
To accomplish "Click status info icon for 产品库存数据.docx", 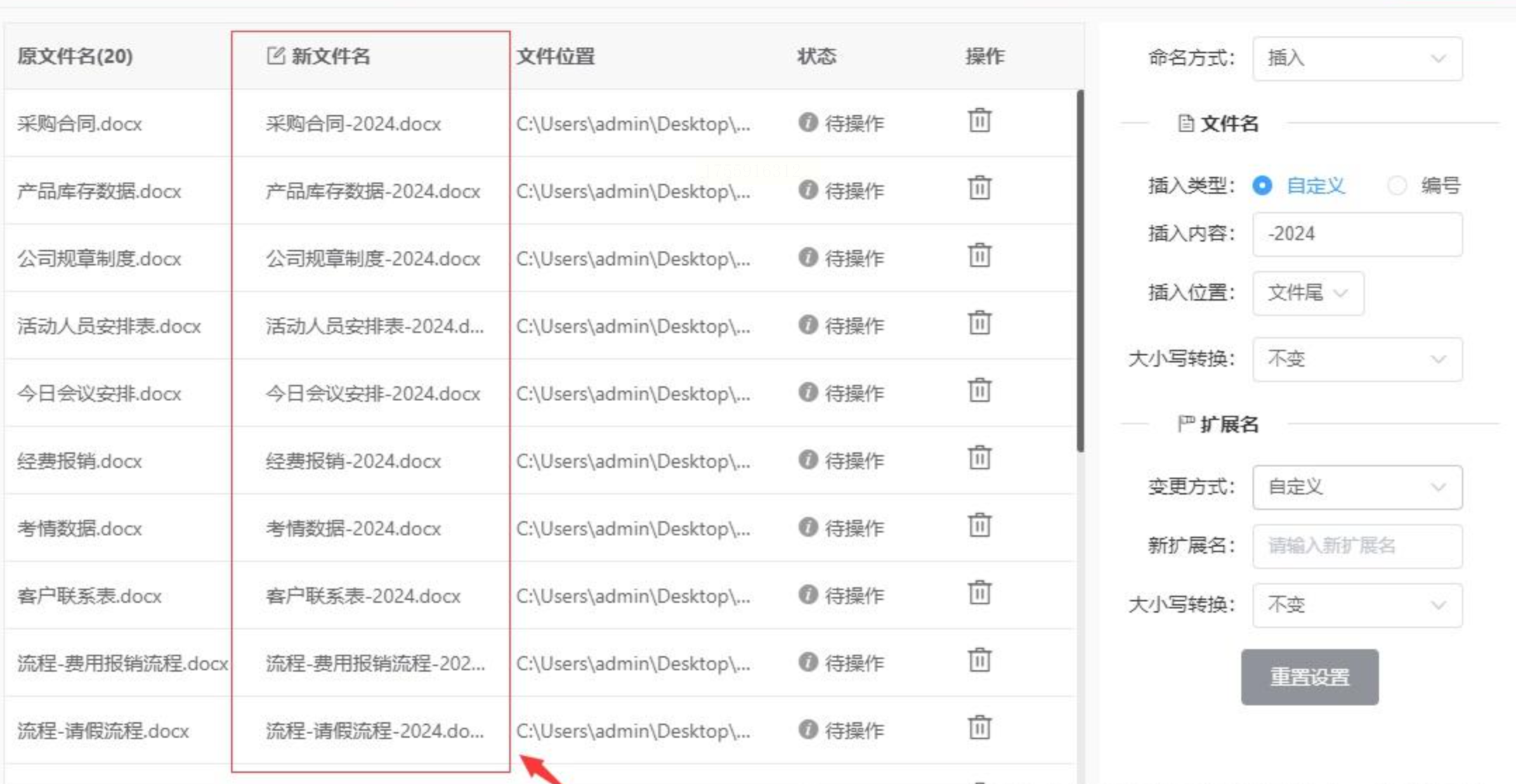I will coord(808,190).
